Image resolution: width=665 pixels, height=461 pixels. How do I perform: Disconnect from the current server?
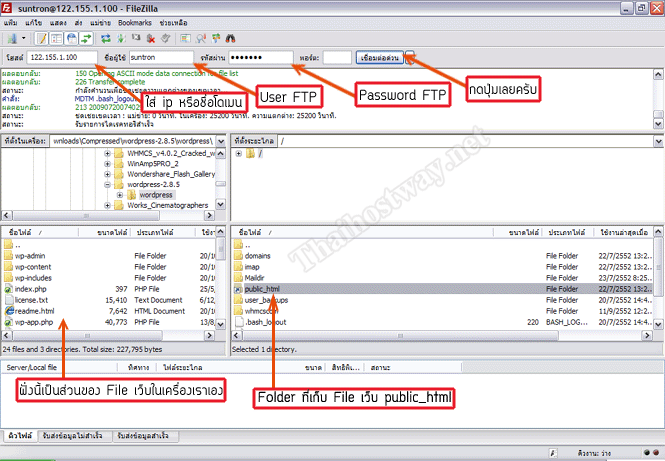click(x=151, y=39)
